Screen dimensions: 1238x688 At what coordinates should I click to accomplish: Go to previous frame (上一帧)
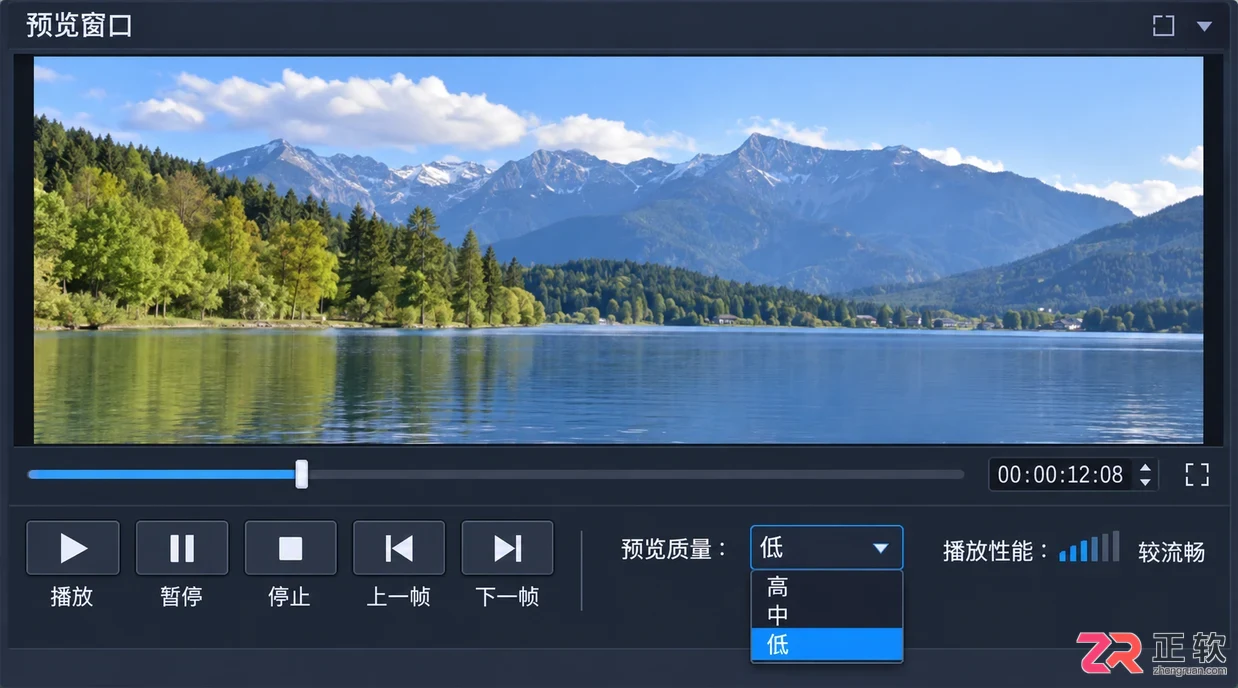399,548
